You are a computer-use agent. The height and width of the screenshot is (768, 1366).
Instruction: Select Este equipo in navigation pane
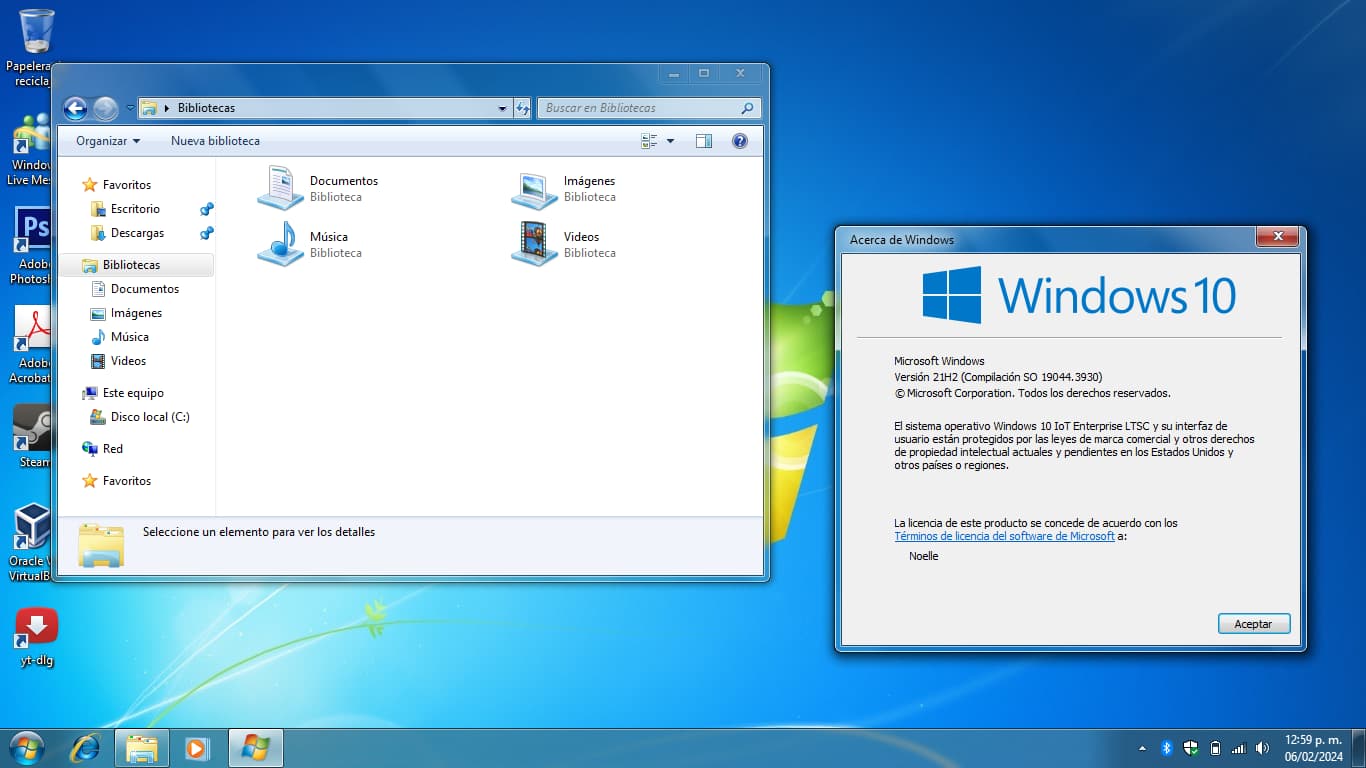tap(133, 393)
